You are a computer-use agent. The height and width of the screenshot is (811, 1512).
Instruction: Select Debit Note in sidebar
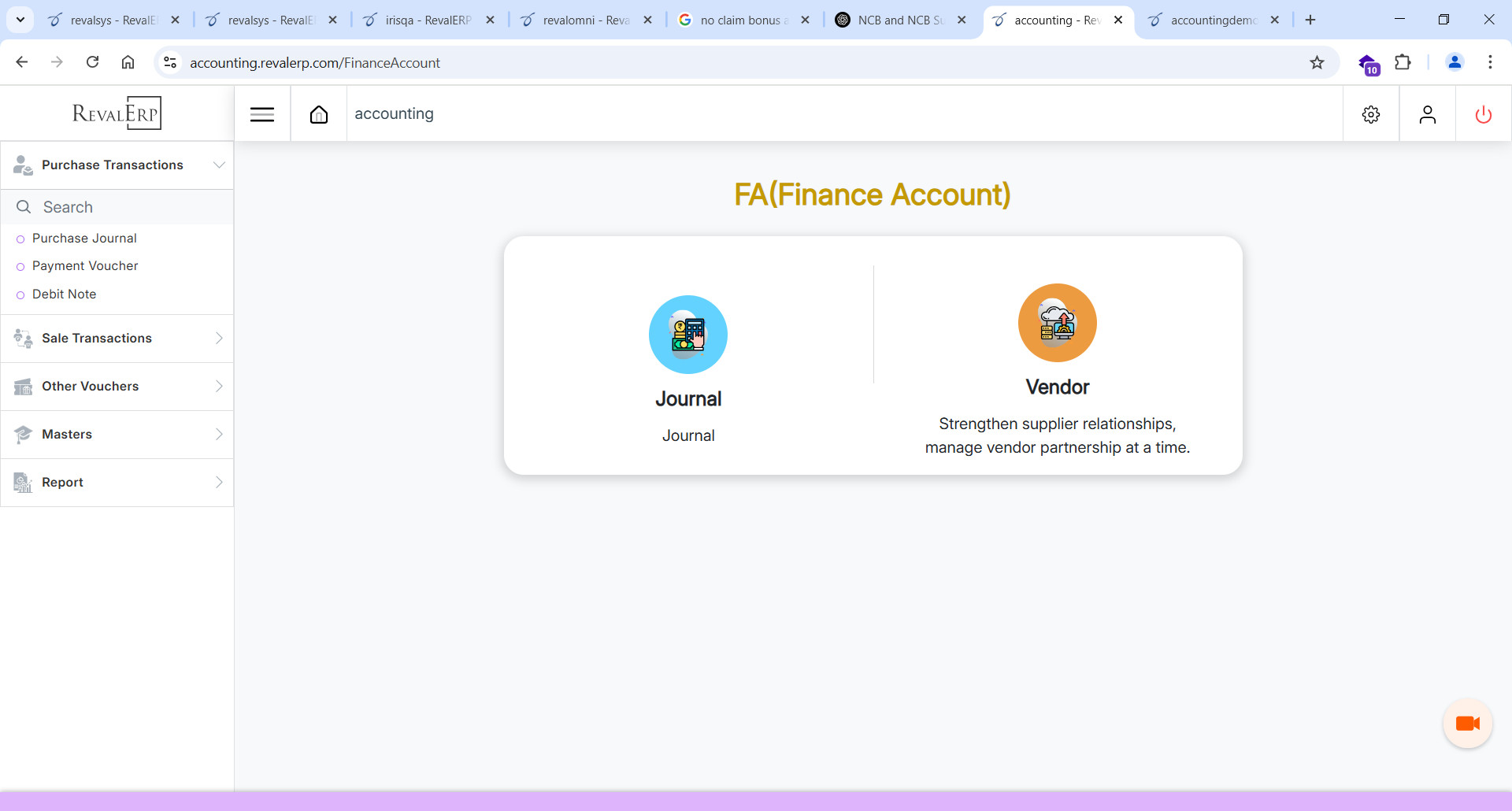64,294
